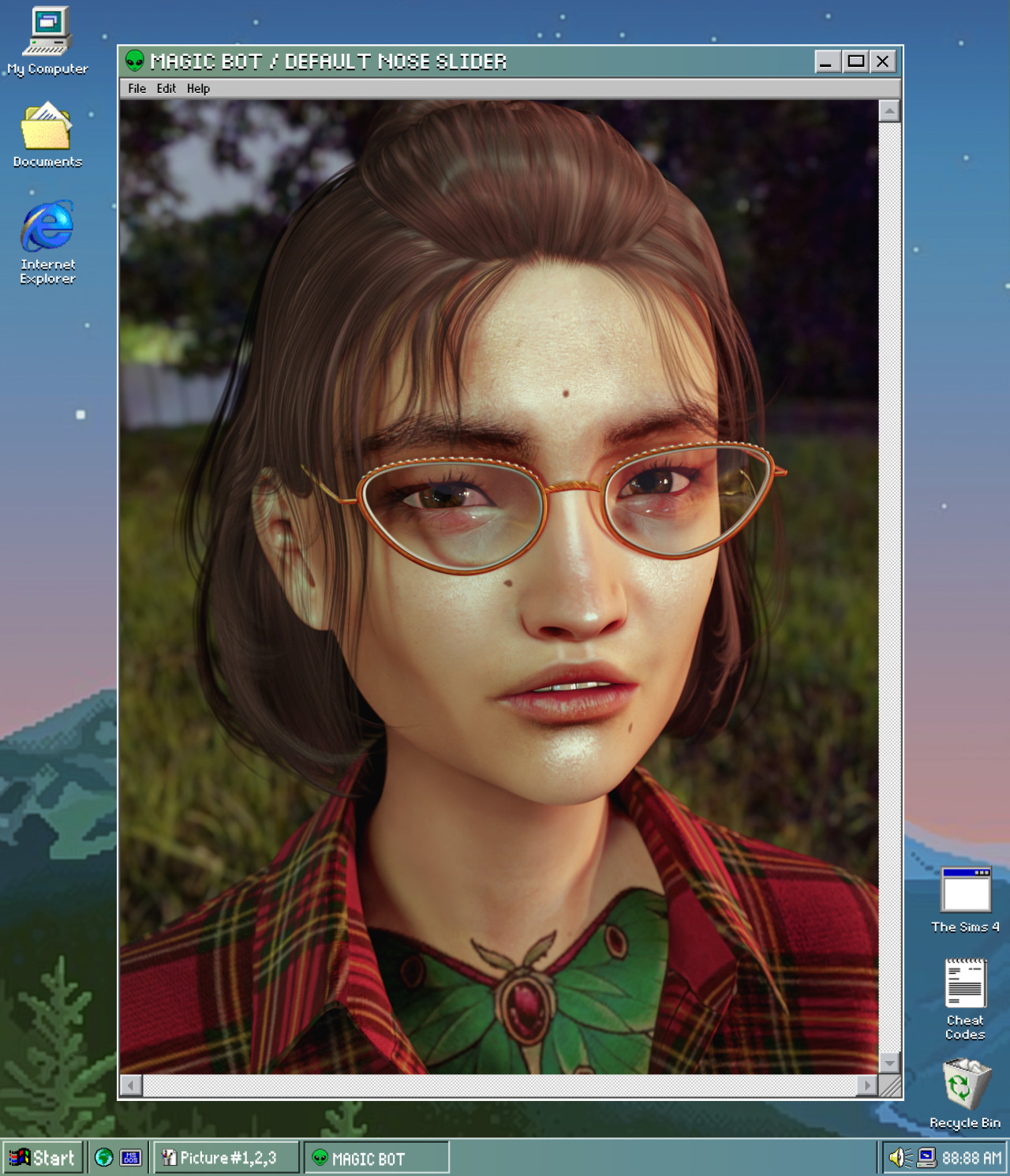The width and height of the screenshot is (1010, 1176).
Task: Click the taskbar clock showing 88:88 AM
Action: [x=971, y=1158]
